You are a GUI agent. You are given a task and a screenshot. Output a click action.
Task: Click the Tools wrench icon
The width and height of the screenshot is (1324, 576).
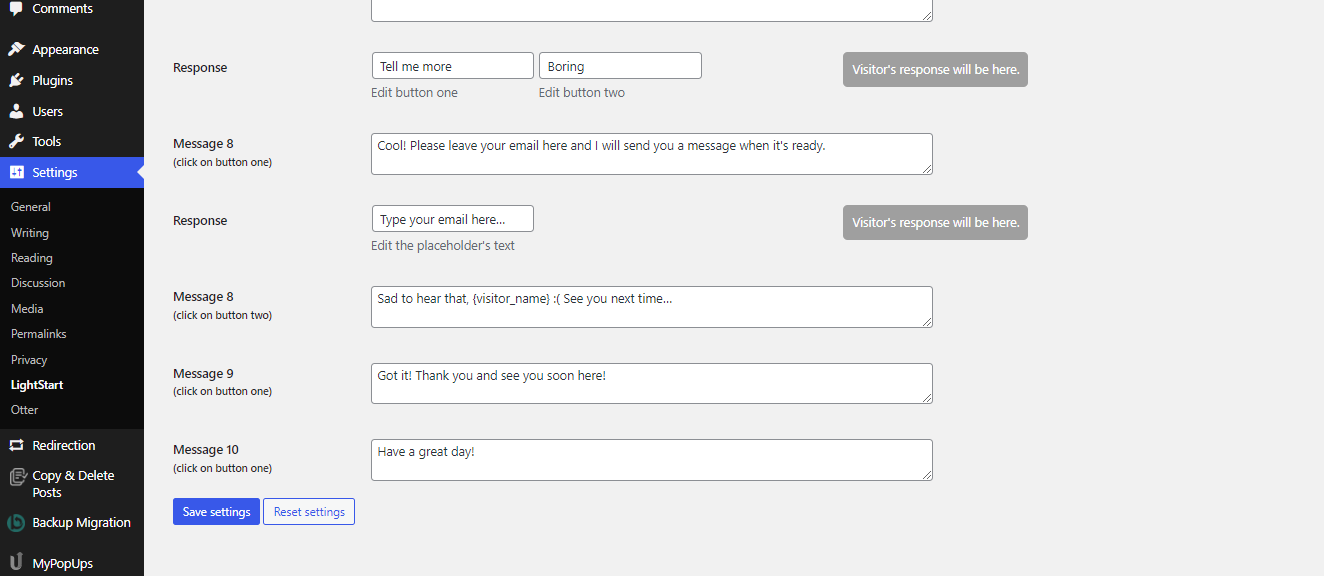coord(16,141)
